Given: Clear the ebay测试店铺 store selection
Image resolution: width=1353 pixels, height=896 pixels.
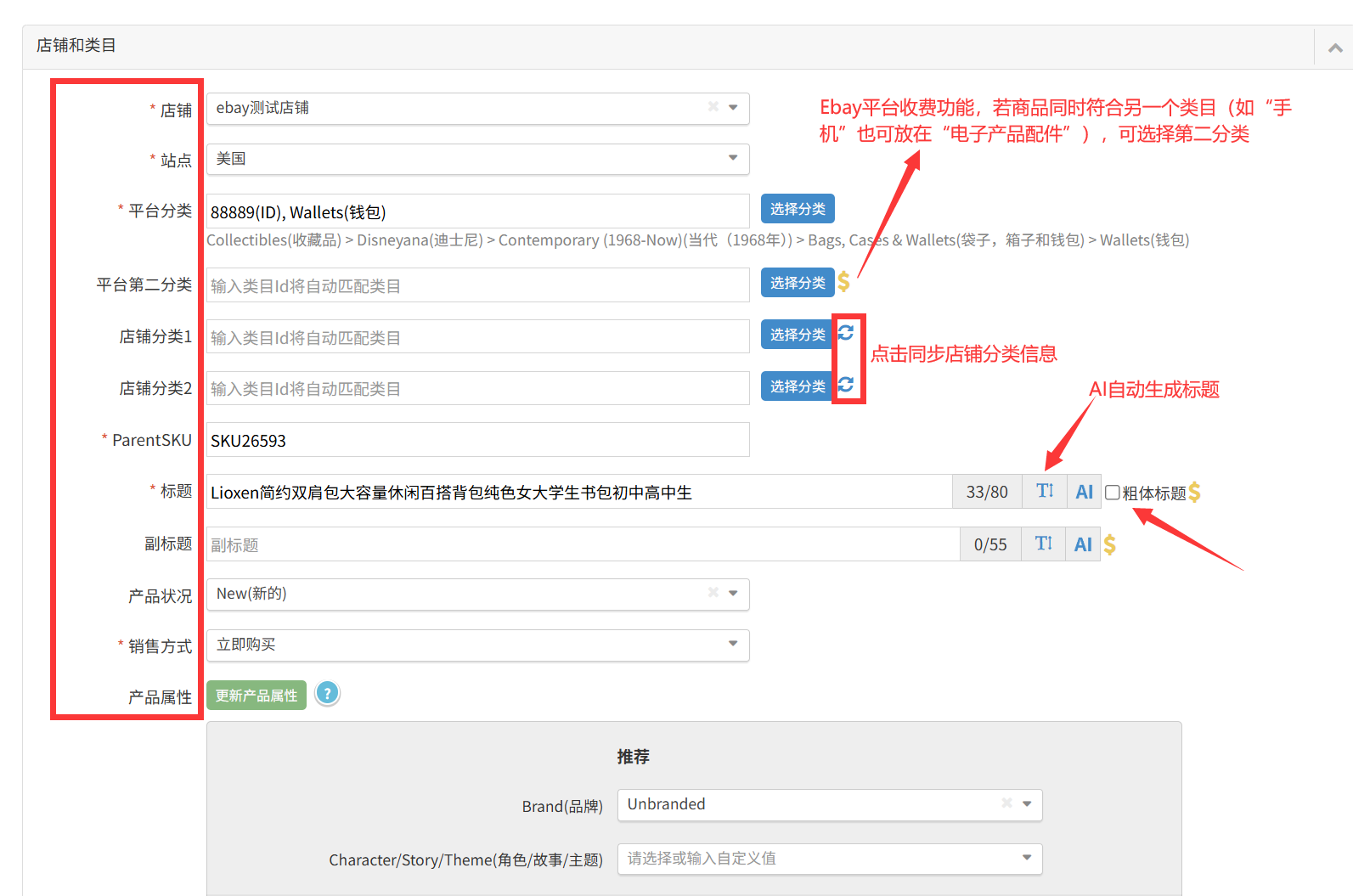Looking at the screenshot, I should click(713, 107).
